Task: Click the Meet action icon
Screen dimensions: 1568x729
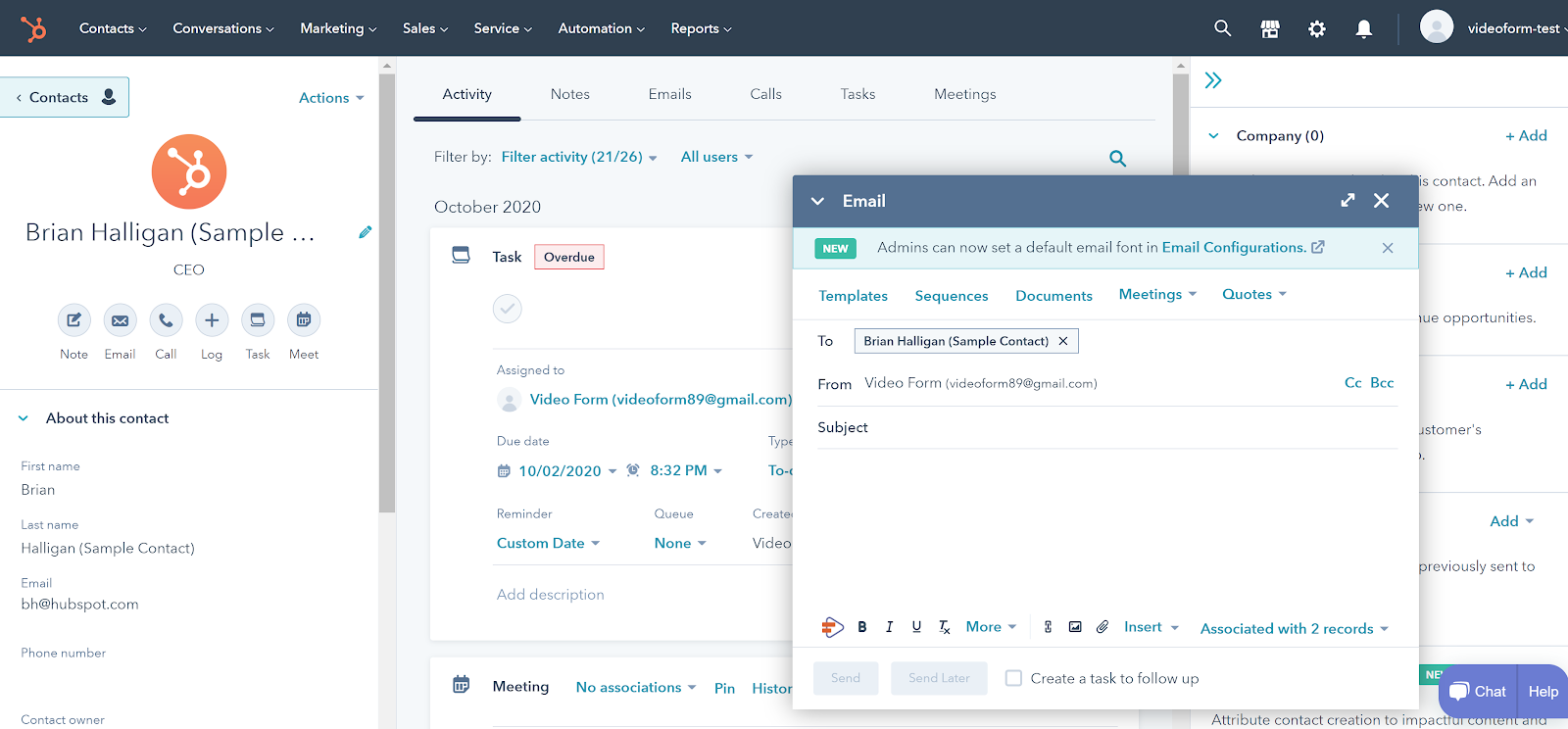Action: coord(304,319)
